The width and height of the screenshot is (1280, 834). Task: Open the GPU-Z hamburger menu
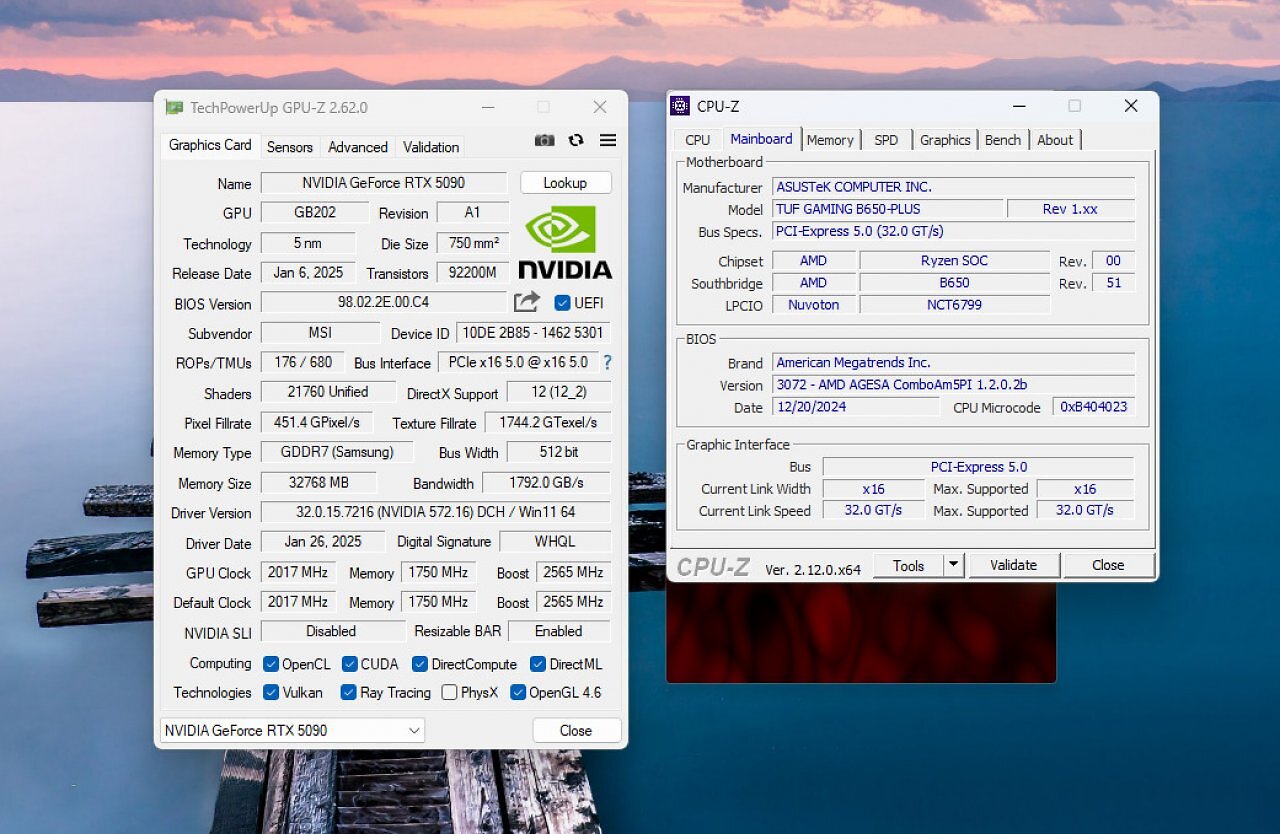point(608,140)
